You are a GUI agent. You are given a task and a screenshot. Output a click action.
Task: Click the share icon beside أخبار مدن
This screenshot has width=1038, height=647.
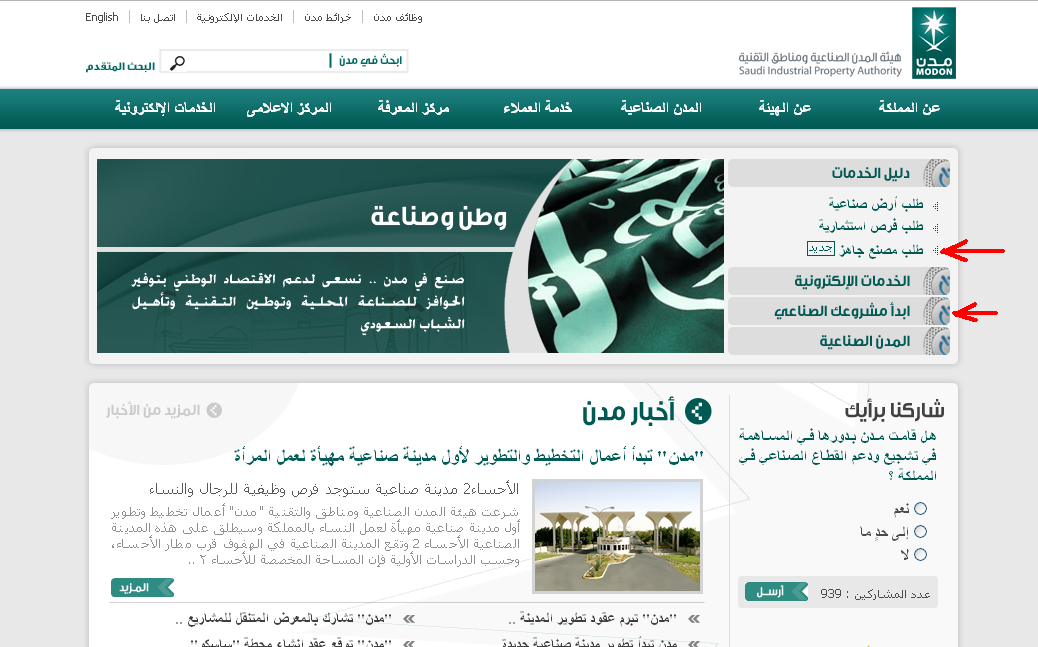pyautogui.click(x=698, y=411)
